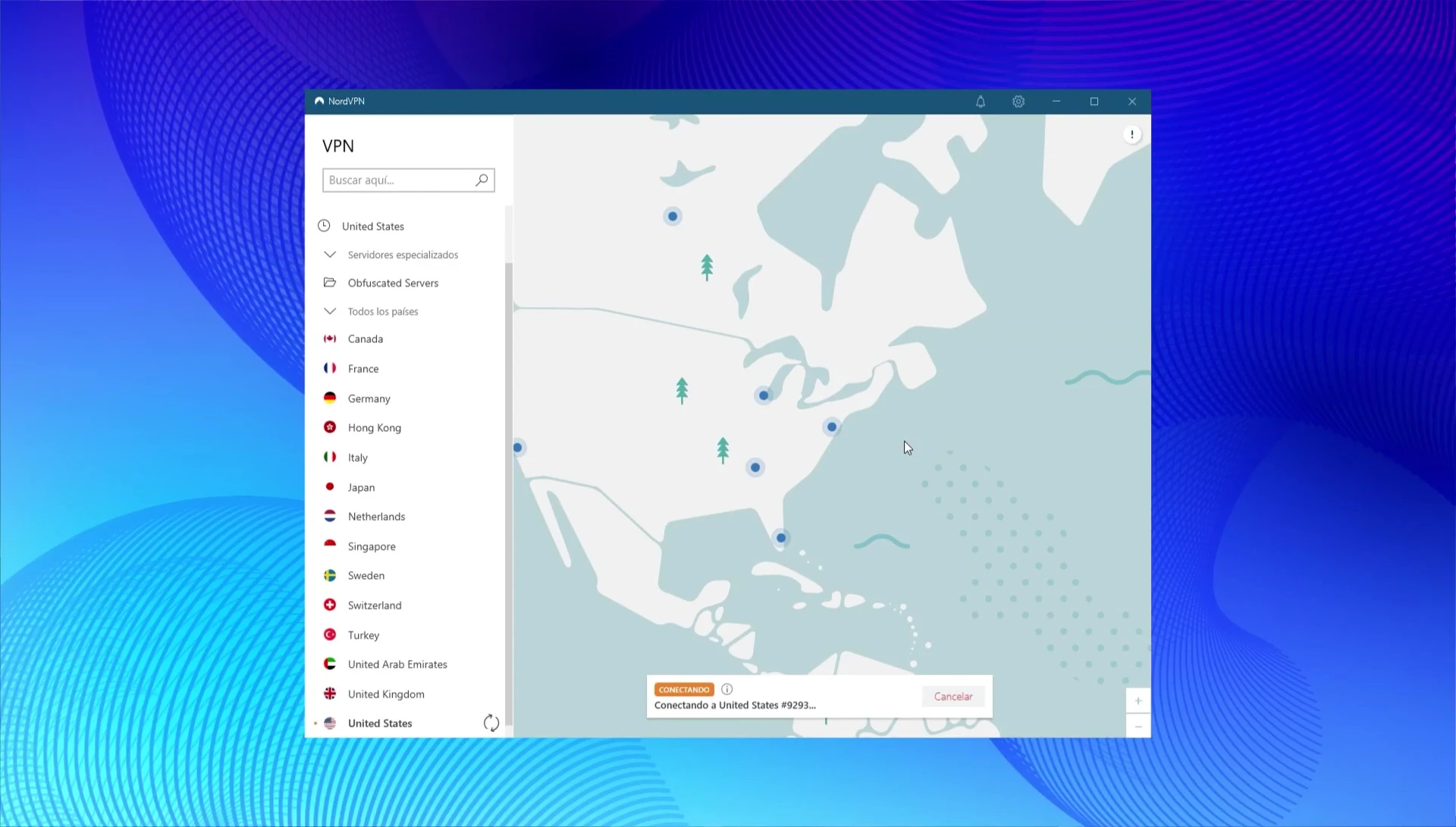Click the Turkey flag icon

click(330, 634)
